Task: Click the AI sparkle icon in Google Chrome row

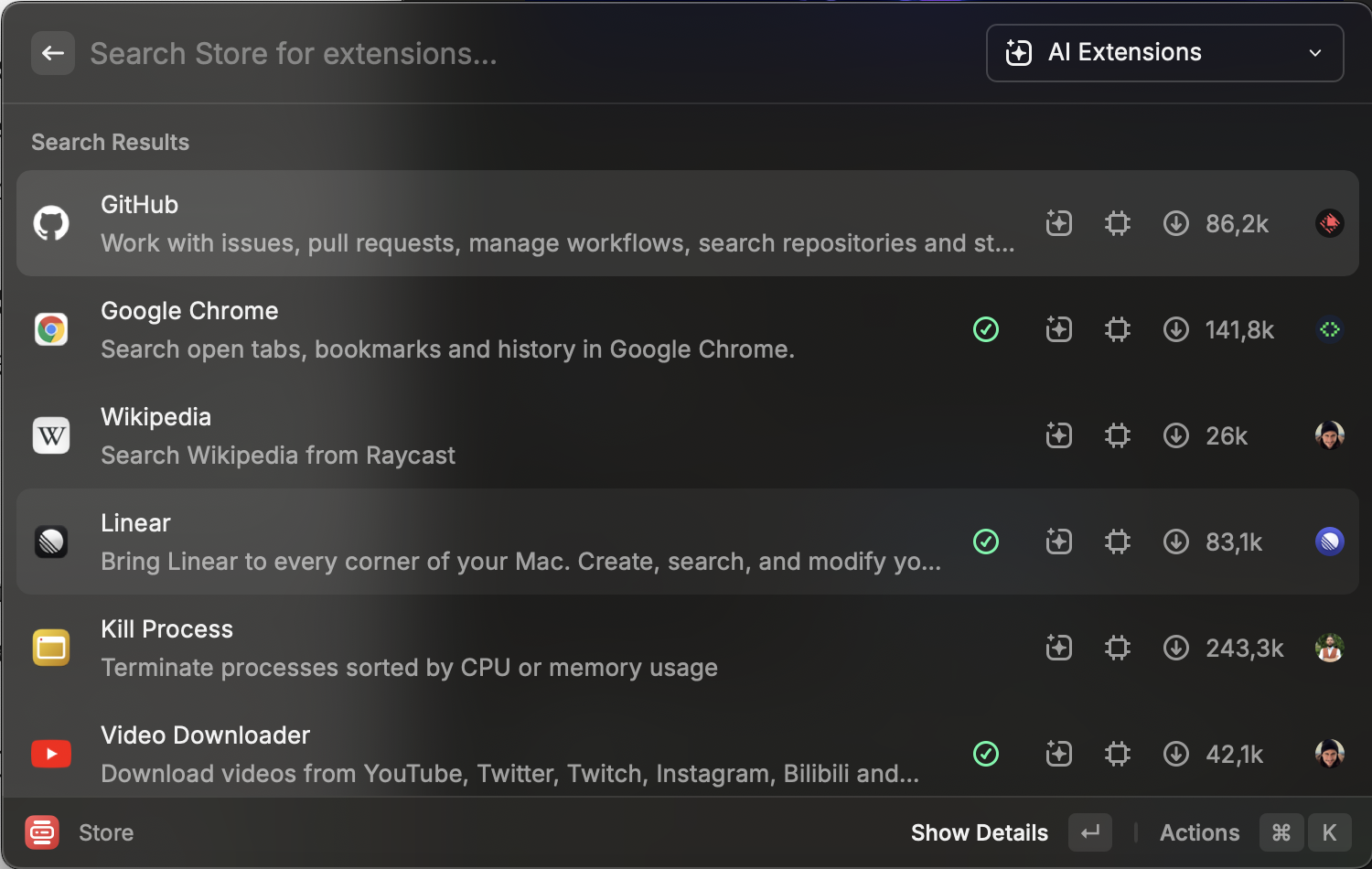Action: click(x=1059, y=329)
